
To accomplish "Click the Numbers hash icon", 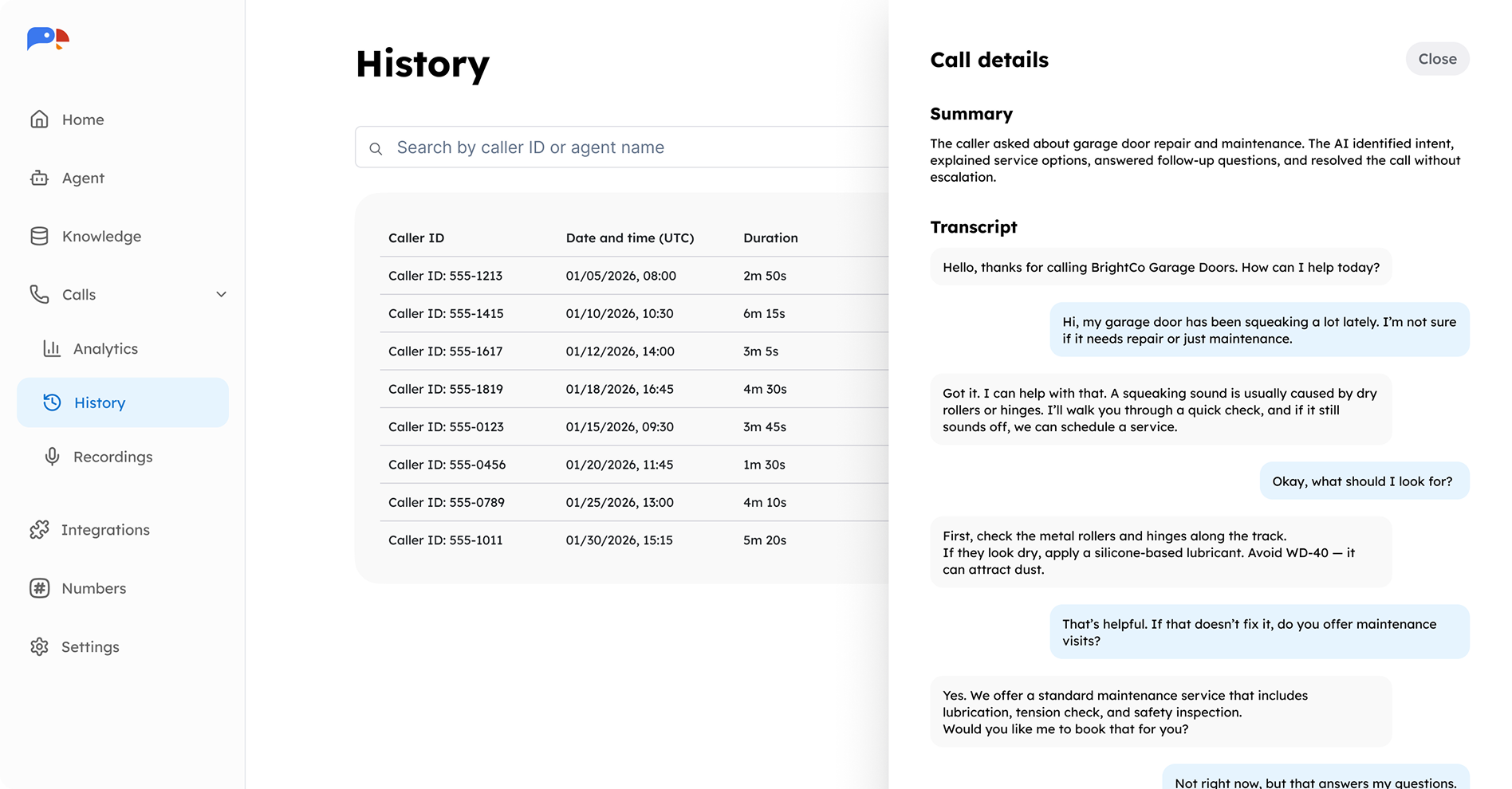I will [39, 588].
